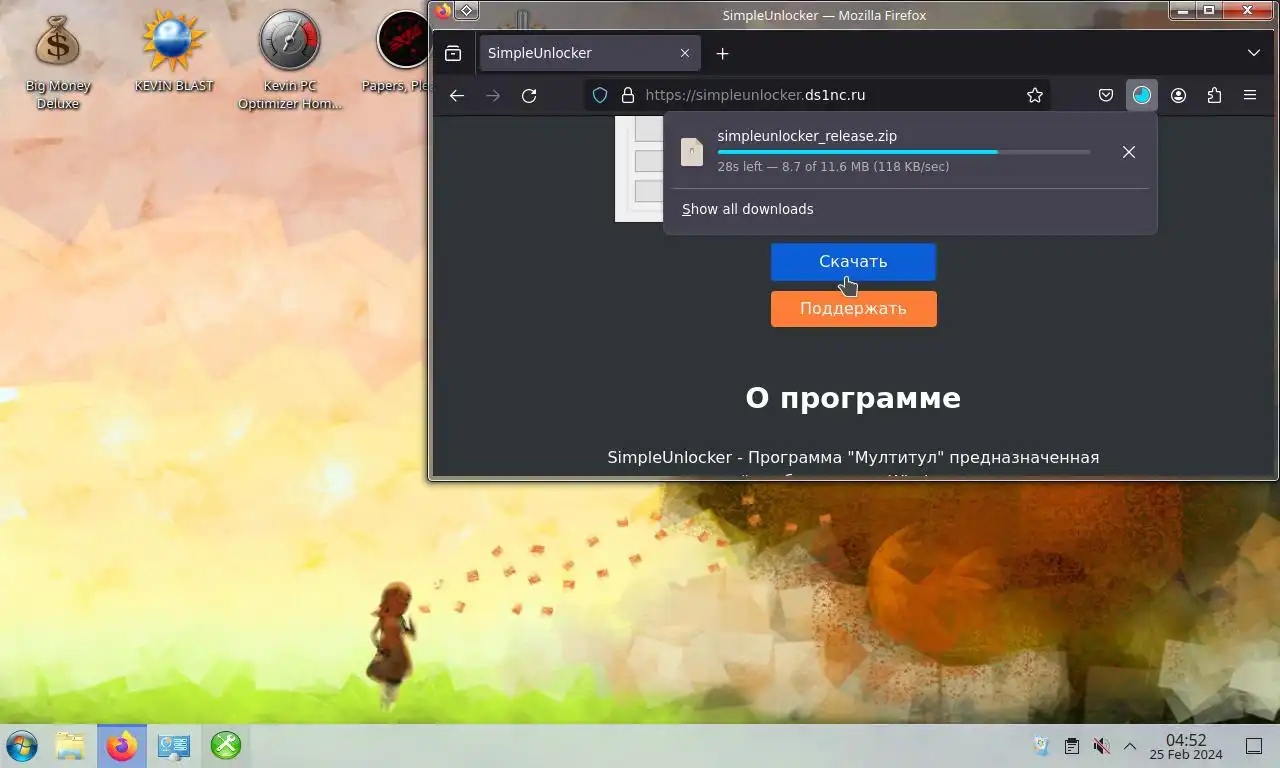Viewport: 1280px width, 768px height.
Task: Open tracking protection shield icon in address bar
Action: (x=600, y=95)
